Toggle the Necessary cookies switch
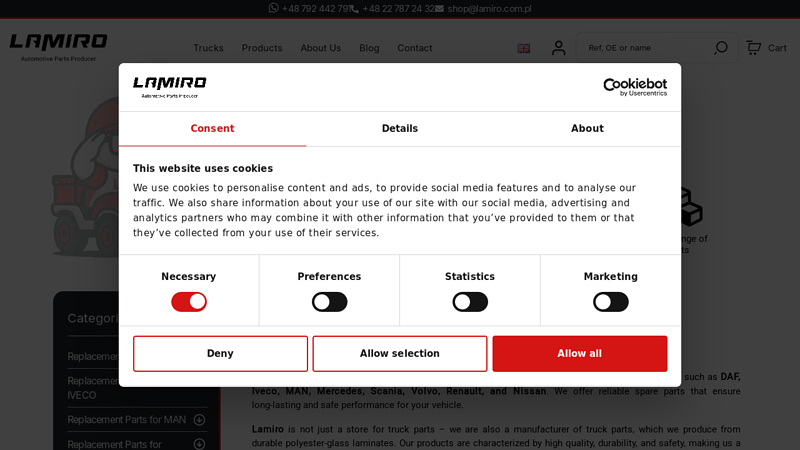800x450 pixels. (x=189, y=302)
